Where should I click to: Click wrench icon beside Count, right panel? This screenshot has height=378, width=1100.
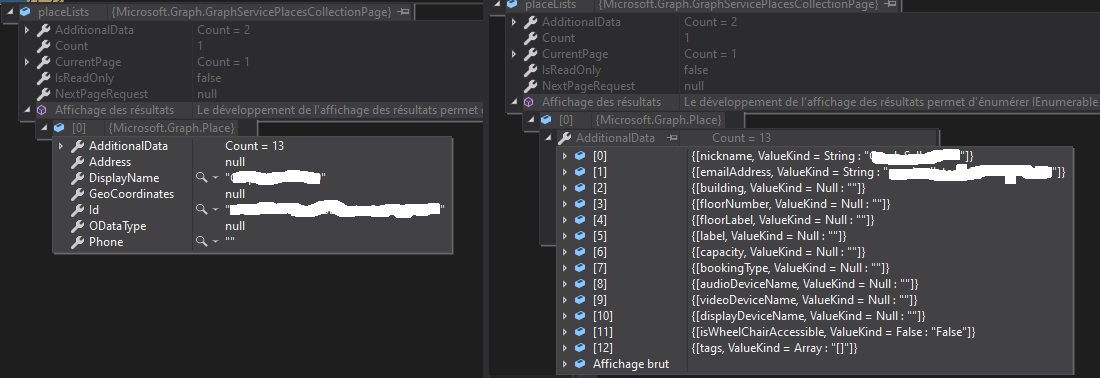[x=530, y=38]
